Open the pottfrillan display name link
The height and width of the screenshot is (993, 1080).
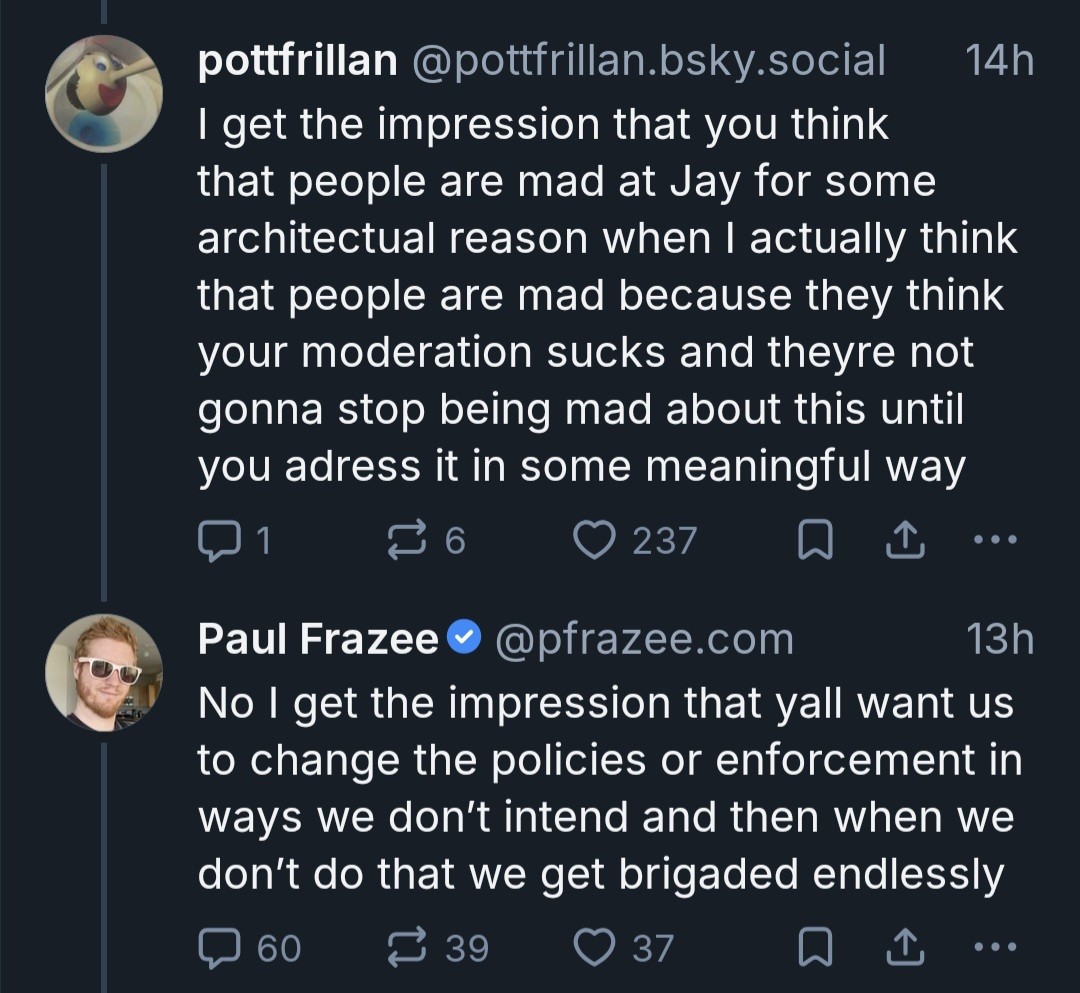(297, 62)
